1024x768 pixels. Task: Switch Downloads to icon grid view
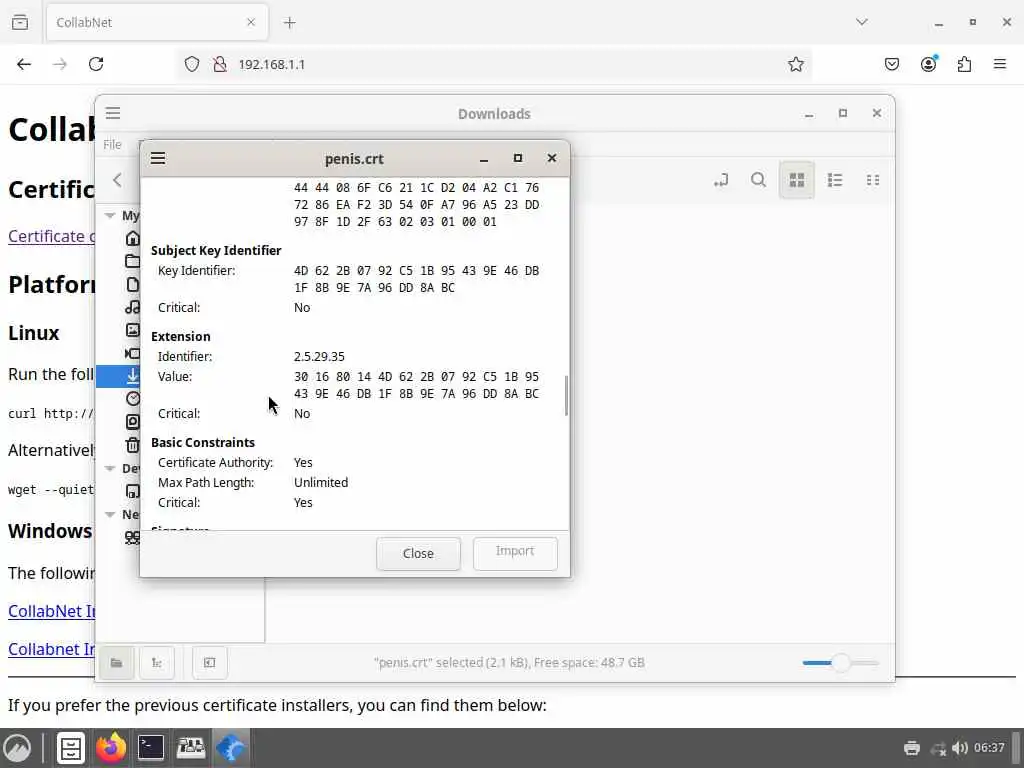tap(797, 180)
